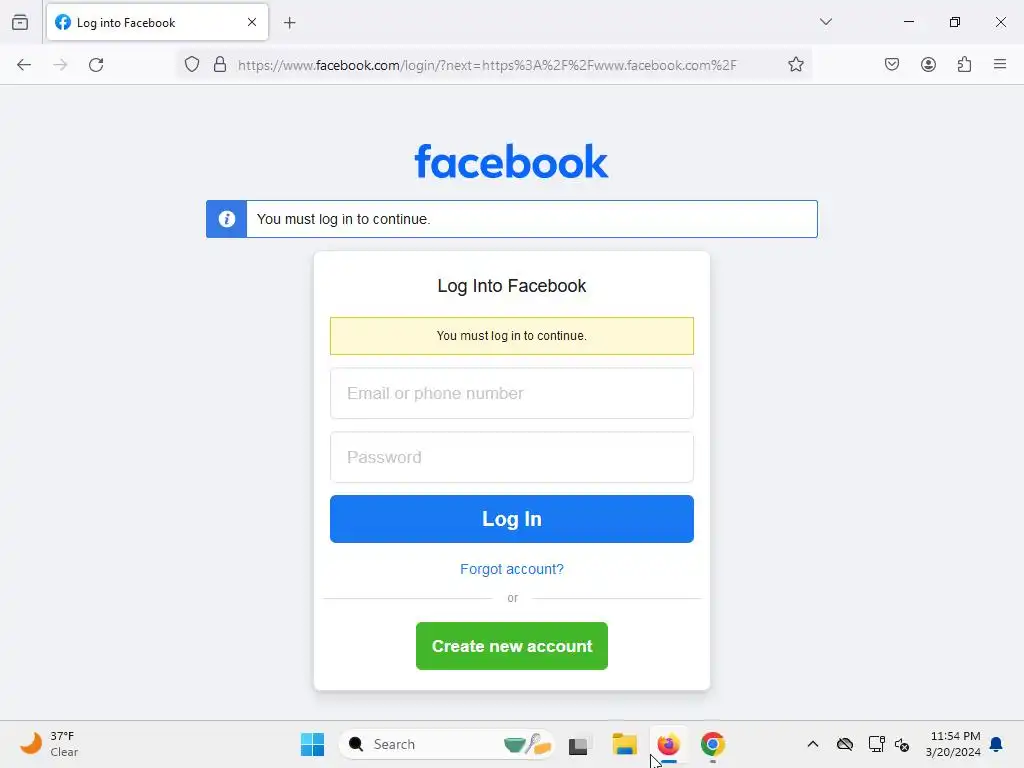
Task: Open the Firefox account icon
Action: (x=928, y=65)
